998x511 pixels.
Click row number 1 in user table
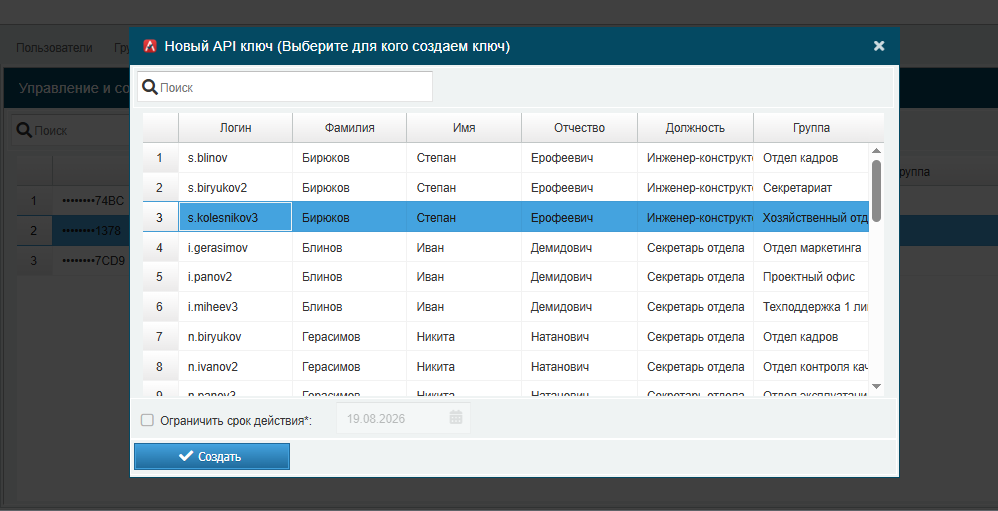tap(160, 158)
